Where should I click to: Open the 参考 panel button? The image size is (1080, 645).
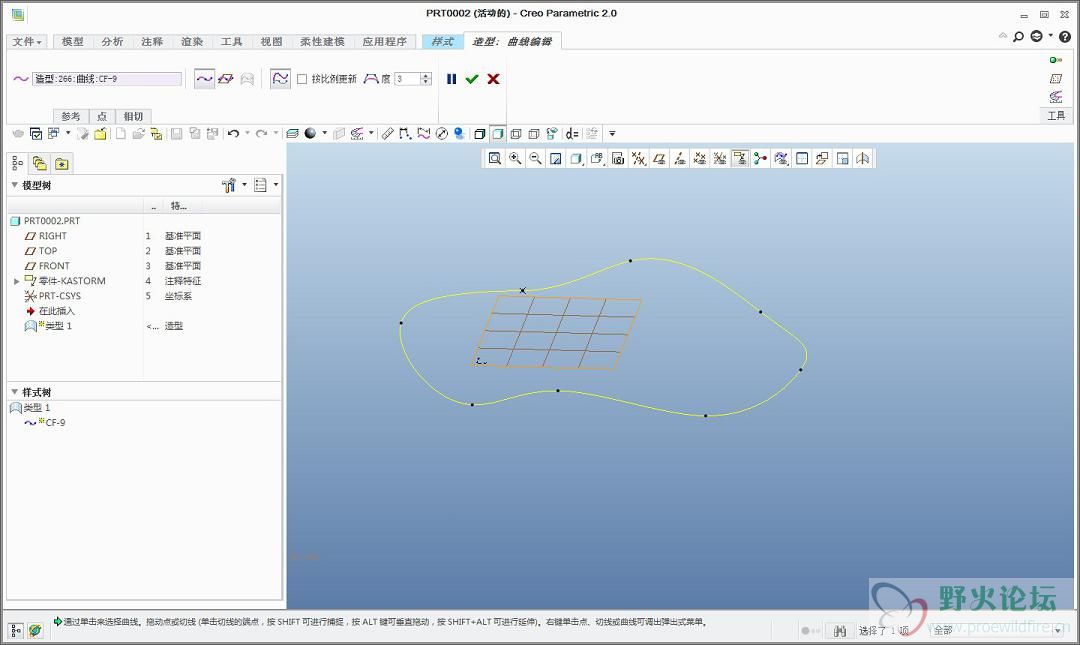coord(71,116)
